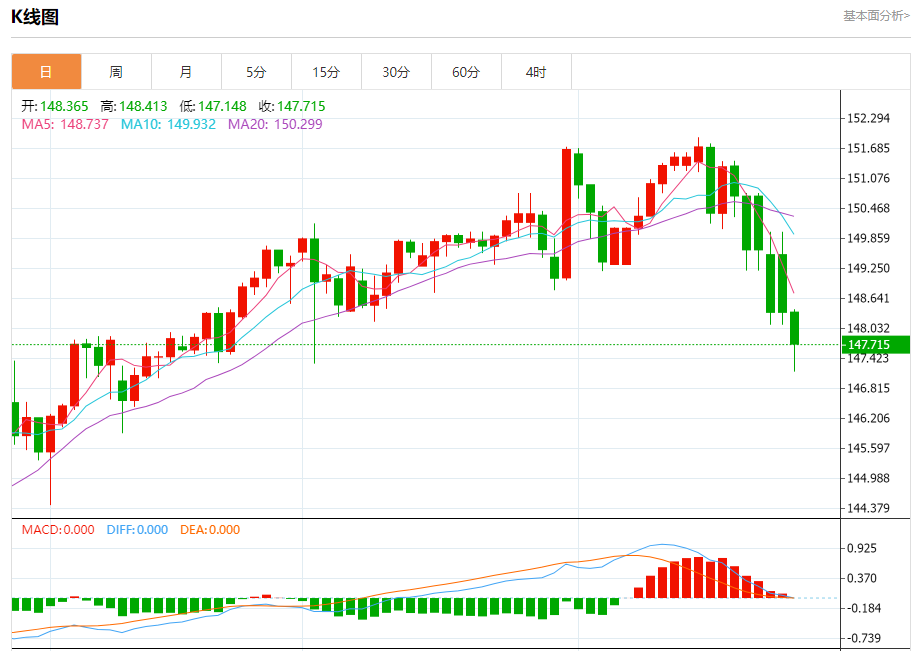
Task: Click MACD axis value -0.184
Action: (x=863, y=608)
